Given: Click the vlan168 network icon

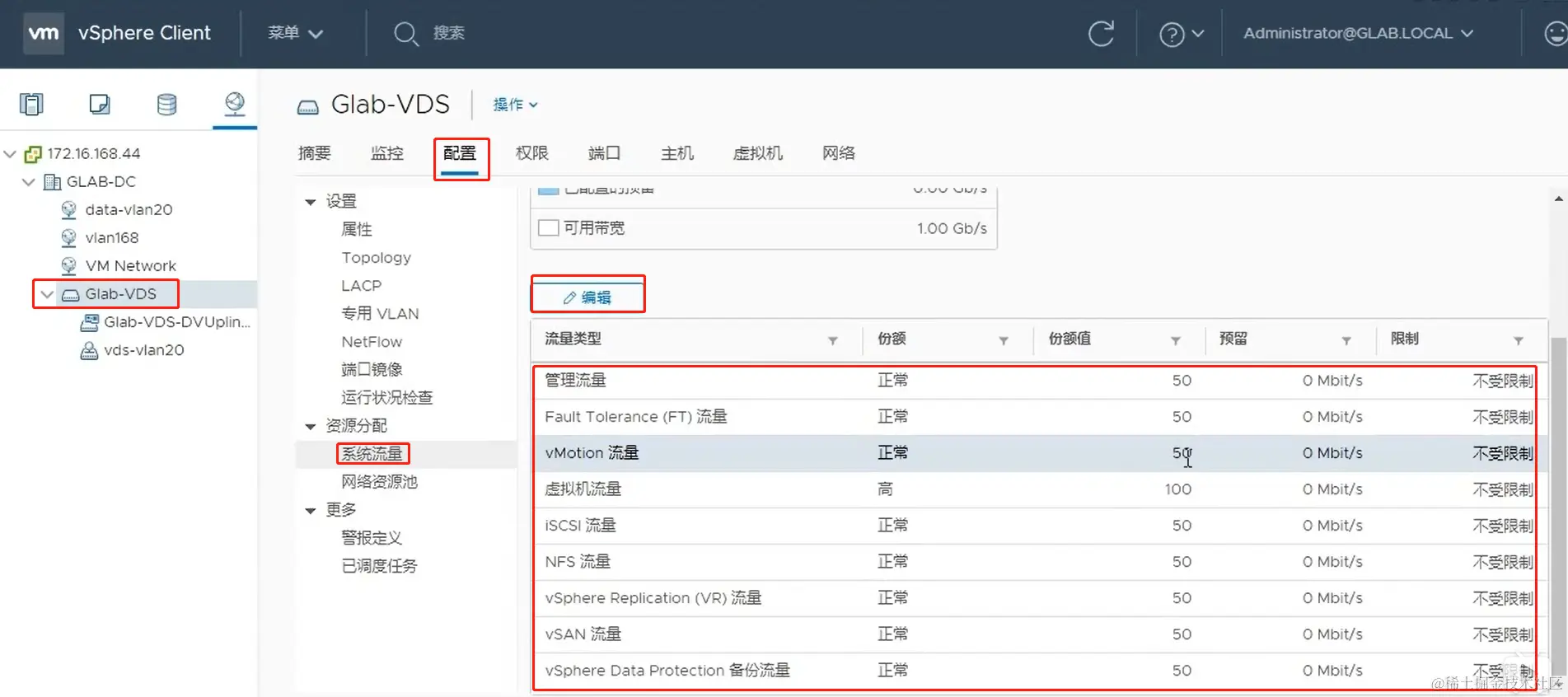Looking at the screenshot, I should (69, 238).
